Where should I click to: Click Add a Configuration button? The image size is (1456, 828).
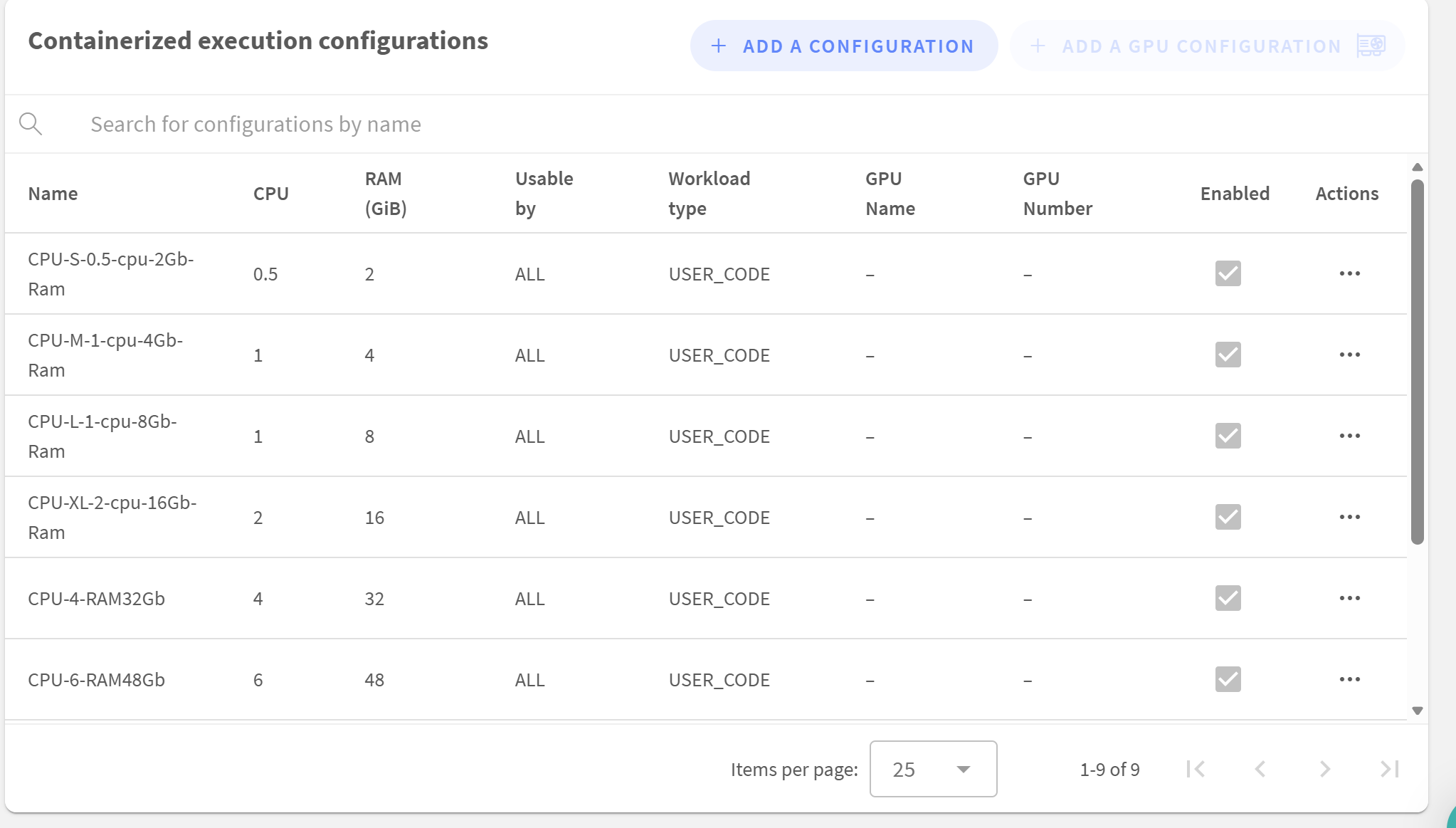coord(843,46)
